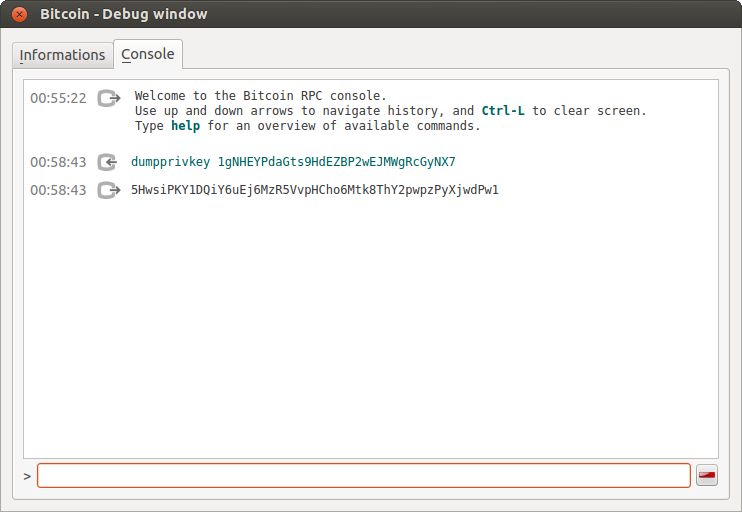The height and width of the screenshot is (512, 742).
Task: Click "Welcome to the Bitcoin RPC console." line
Action: (260, 96)
